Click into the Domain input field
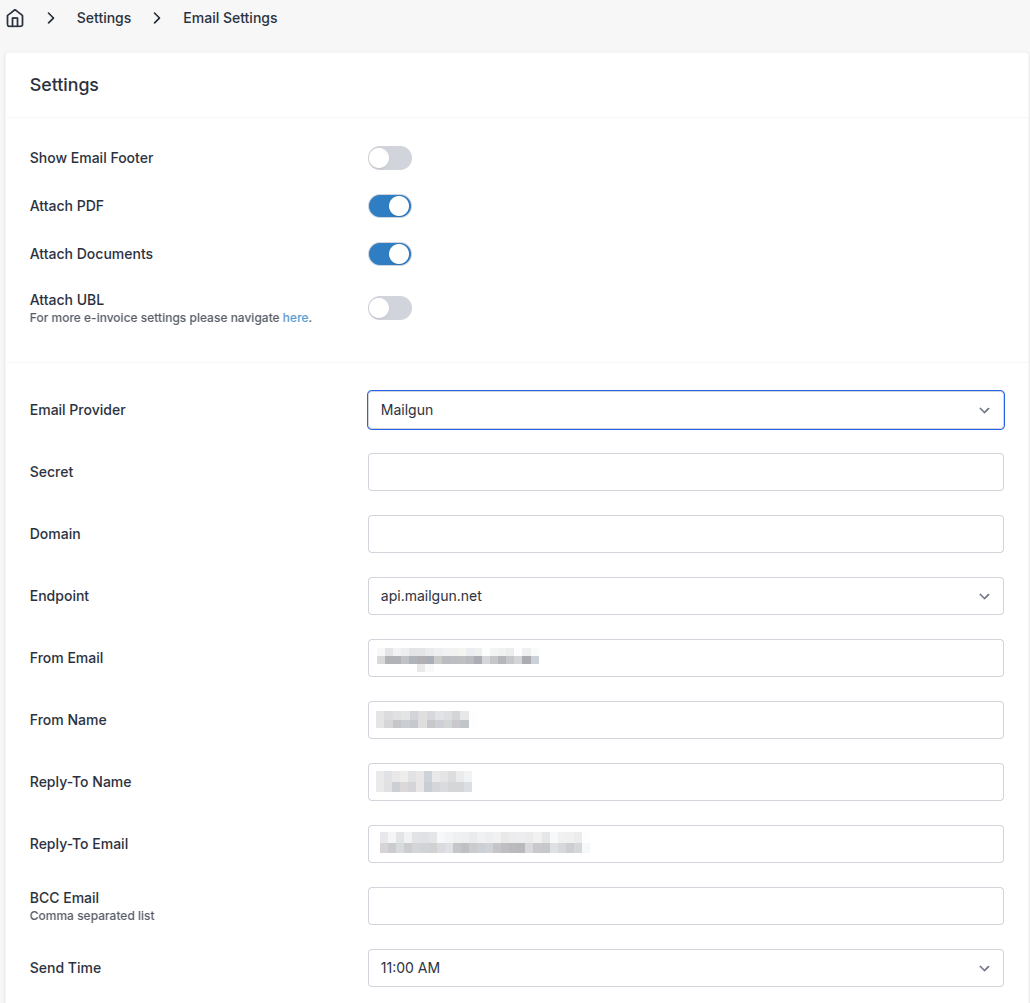1030x1003 pixels. (x=686, y=534)
